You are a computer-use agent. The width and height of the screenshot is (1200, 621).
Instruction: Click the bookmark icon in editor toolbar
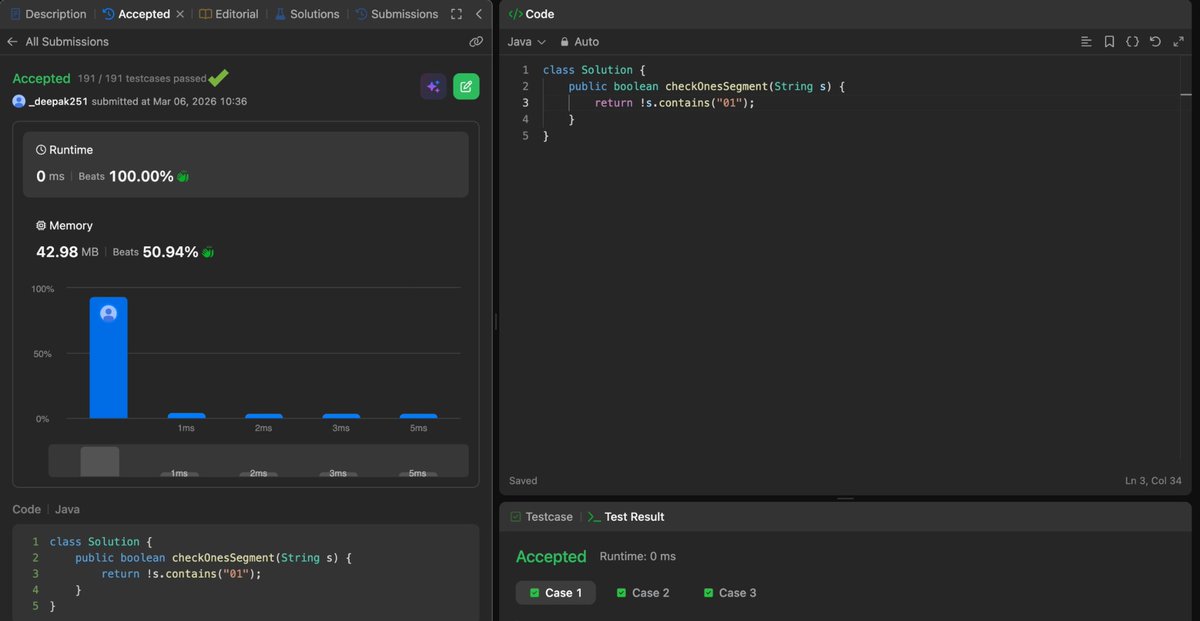click(x=1109, y=42)
